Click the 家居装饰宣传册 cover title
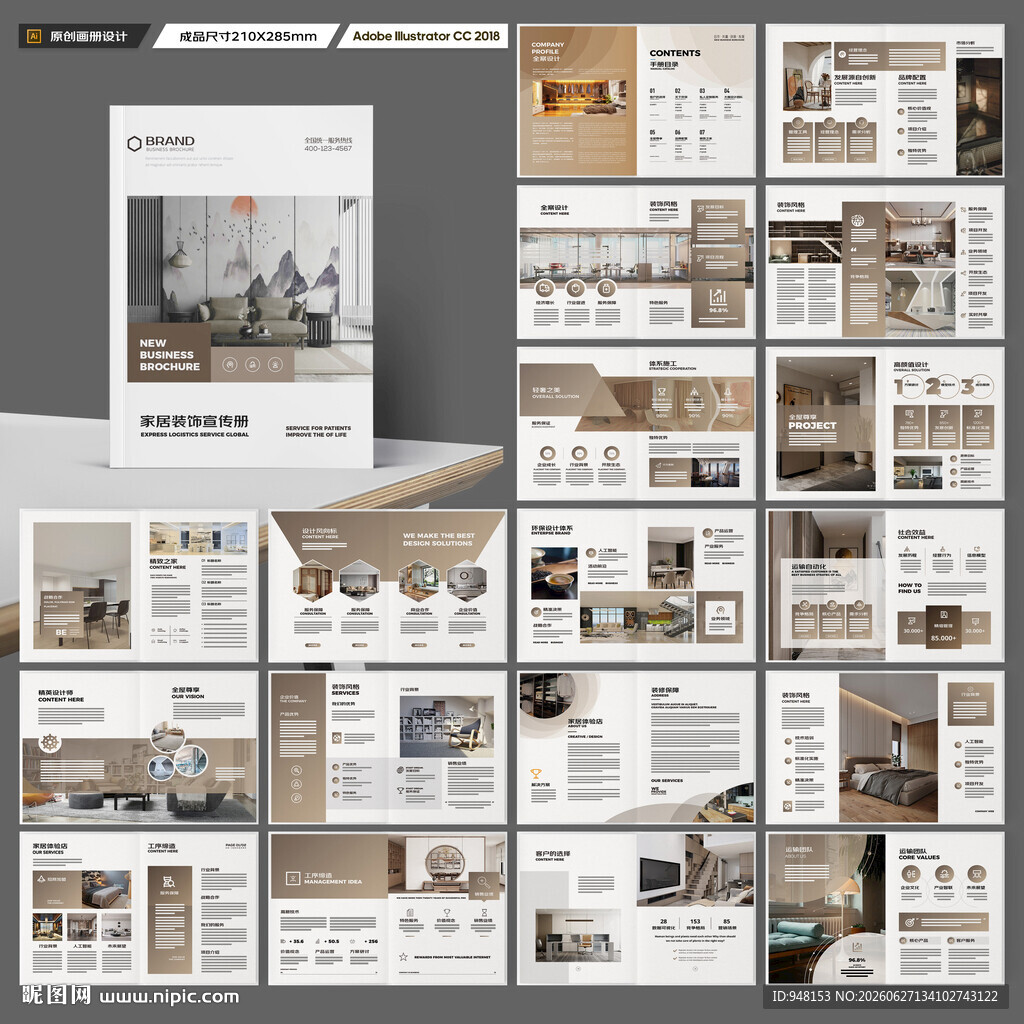The width and height of the screenshot is (1024, 1024). click(194, 421)
